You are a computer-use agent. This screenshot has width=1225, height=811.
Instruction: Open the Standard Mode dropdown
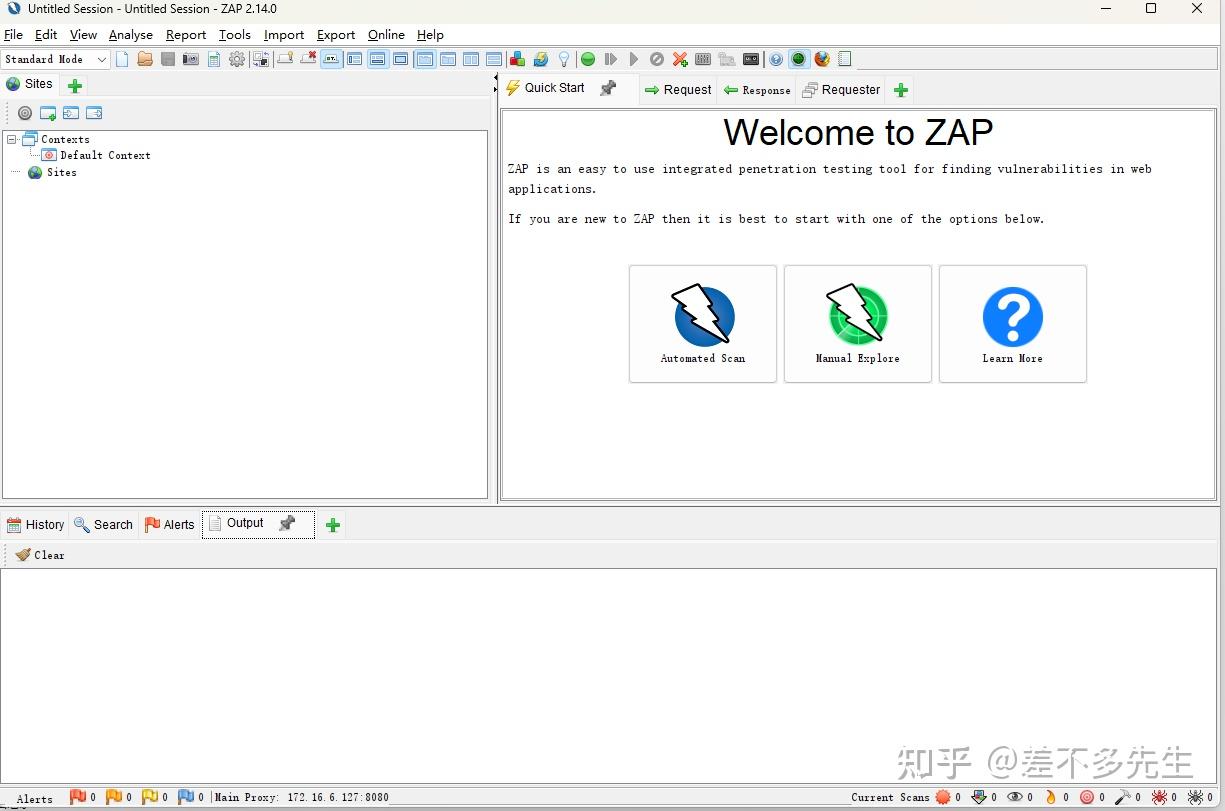55,59
